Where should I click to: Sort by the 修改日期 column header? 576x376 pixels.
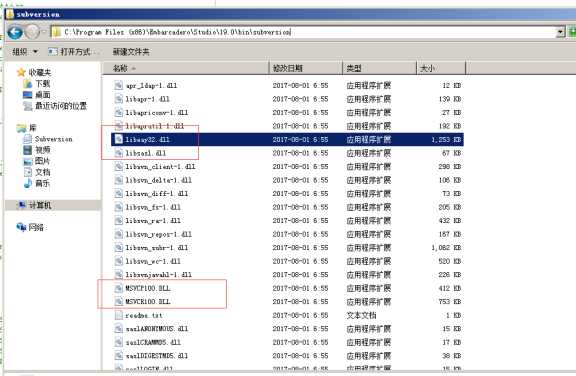[306, 68]
